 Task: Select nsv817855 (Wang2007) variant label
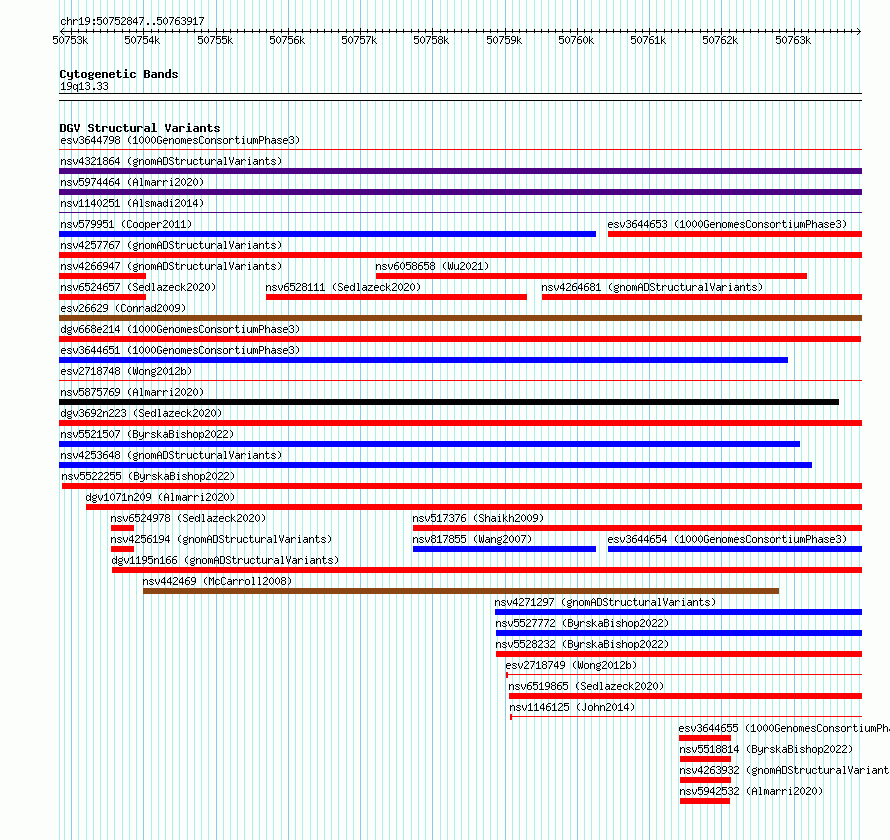click(x=472, y=539)
